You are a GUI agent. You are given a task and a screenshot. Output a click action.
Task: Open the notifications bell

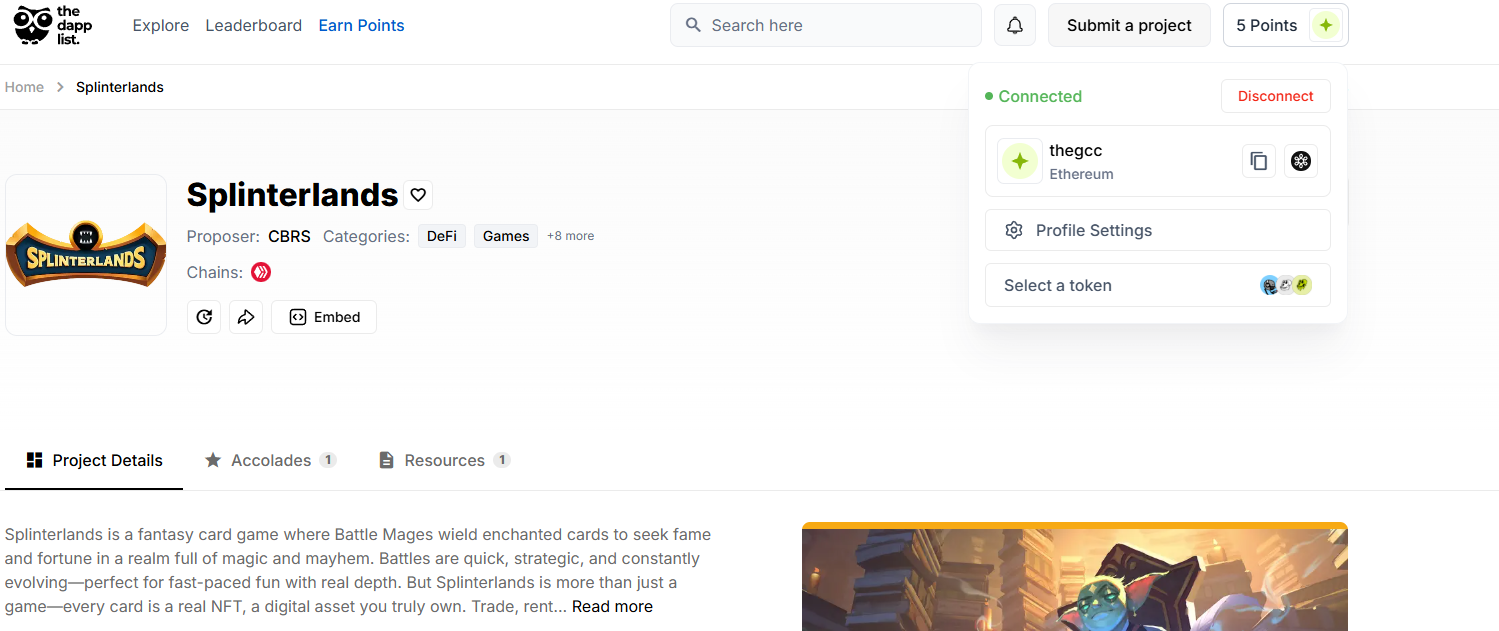tap(1014, 25)
